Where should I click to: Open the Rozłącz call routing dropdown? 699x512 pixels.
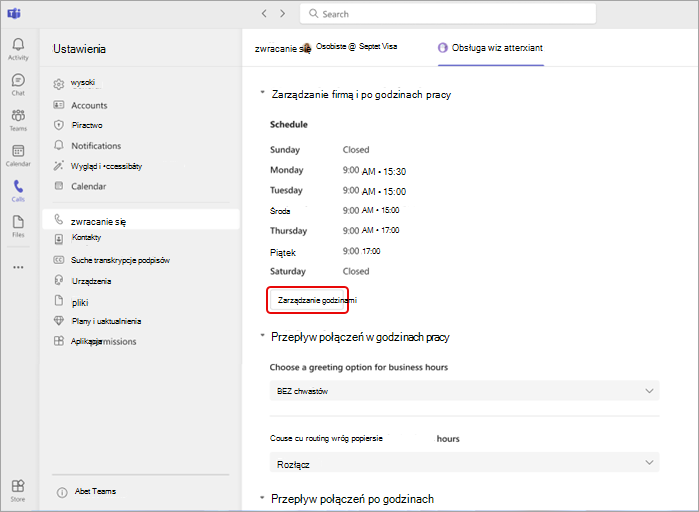(465, 463)
